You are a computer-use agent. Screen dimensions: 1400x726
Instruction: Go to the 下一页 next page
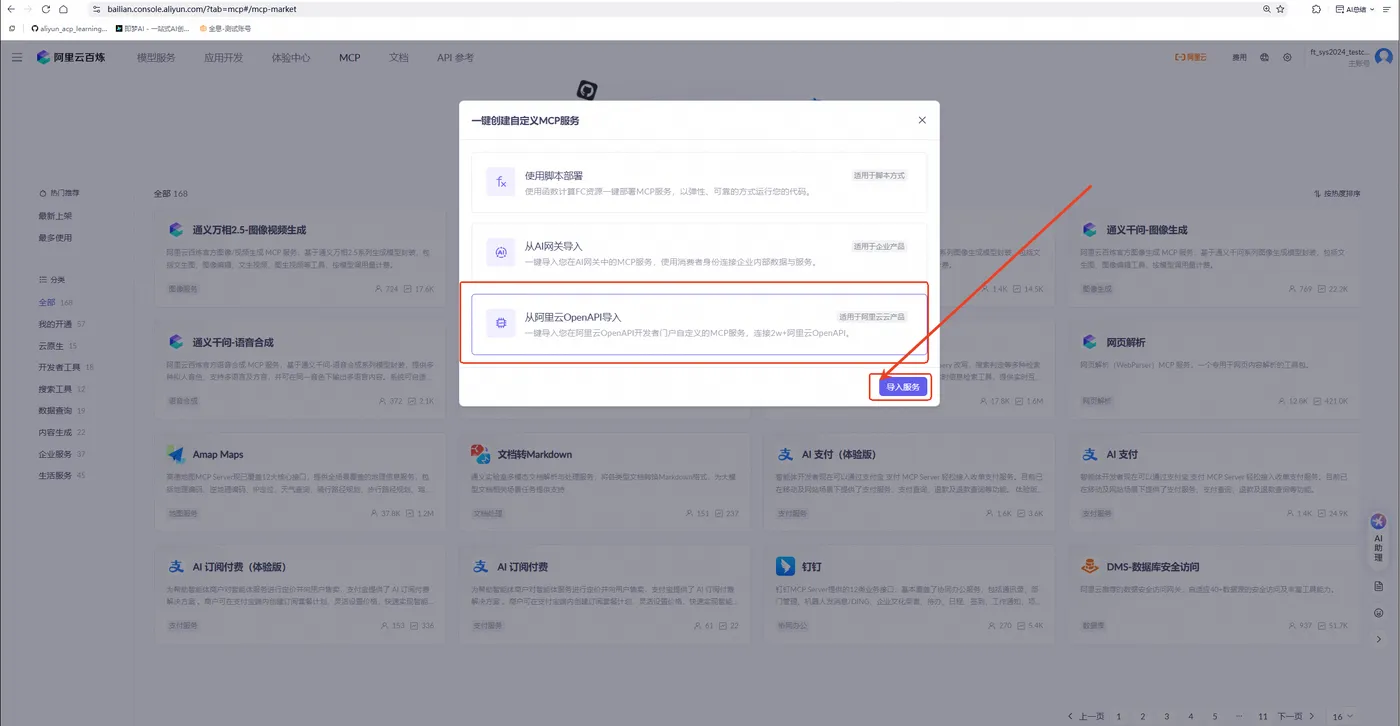pyautogui.click(x=1295, y=717)
